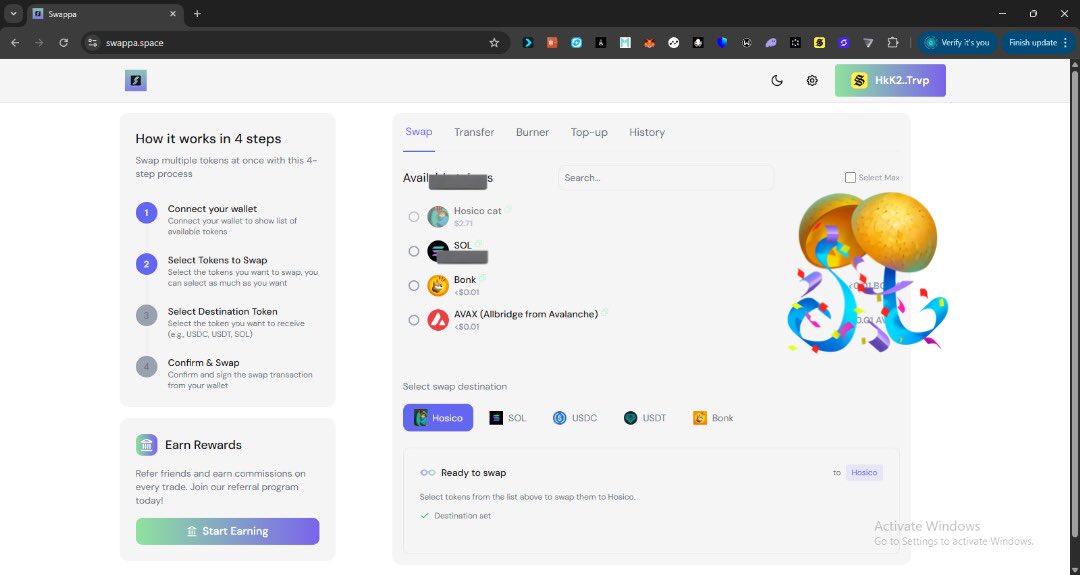Viewport: 1080px width, 575px height.
Task: Click the 'Destination set' status text
Action: (463, 516)
